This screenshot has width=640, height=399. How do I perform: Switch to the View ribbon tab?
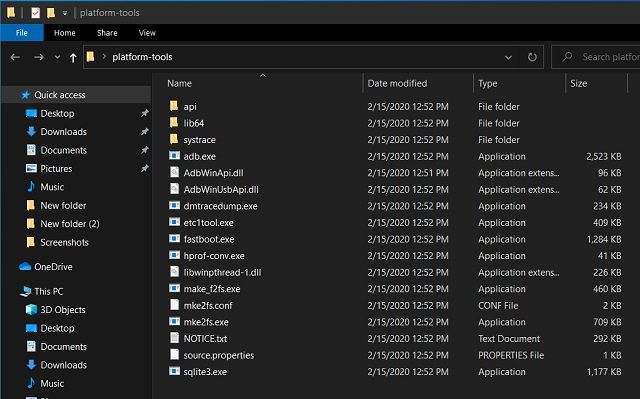coord(147,33)
